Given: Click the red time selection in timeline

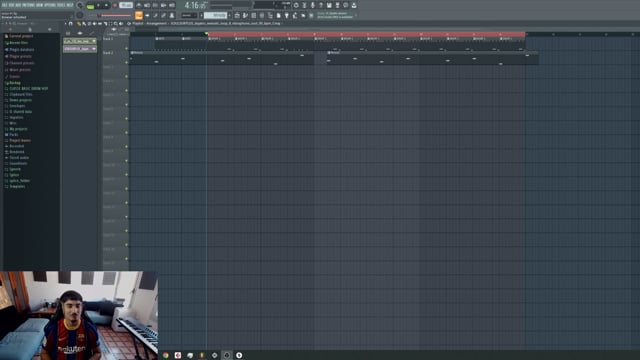Looking at the screenshot, I should point(366,35).
